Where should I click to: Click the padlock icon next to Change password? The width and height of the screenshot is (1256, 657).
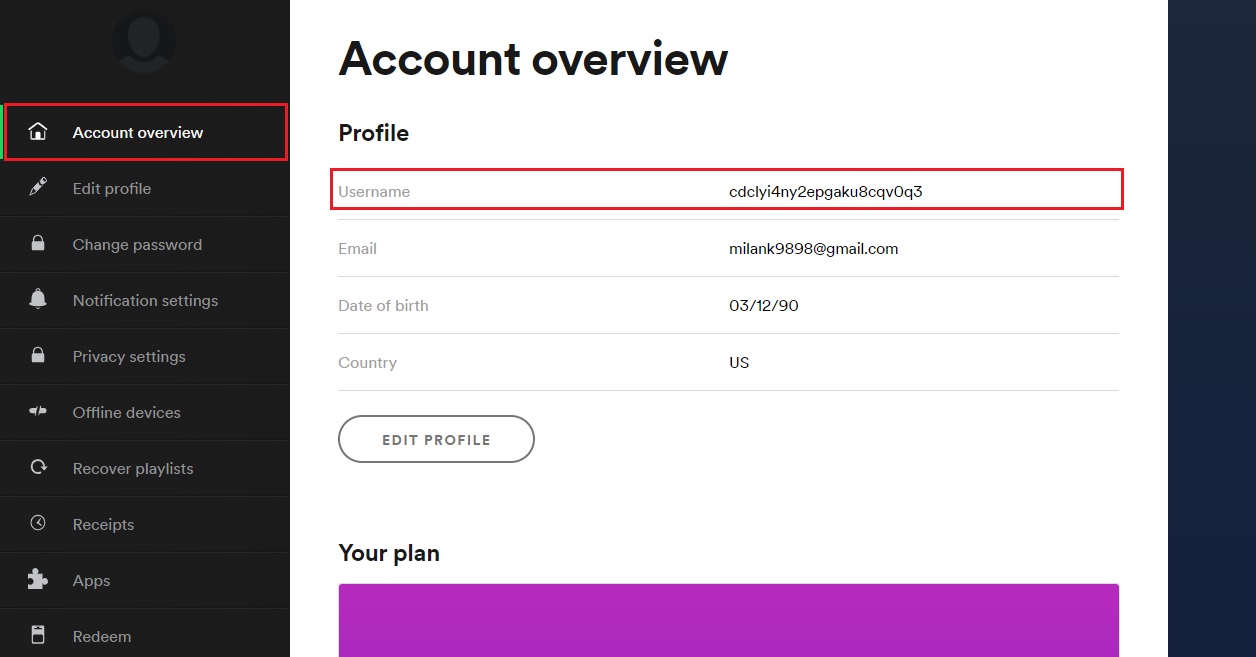[x=38, y=244]
